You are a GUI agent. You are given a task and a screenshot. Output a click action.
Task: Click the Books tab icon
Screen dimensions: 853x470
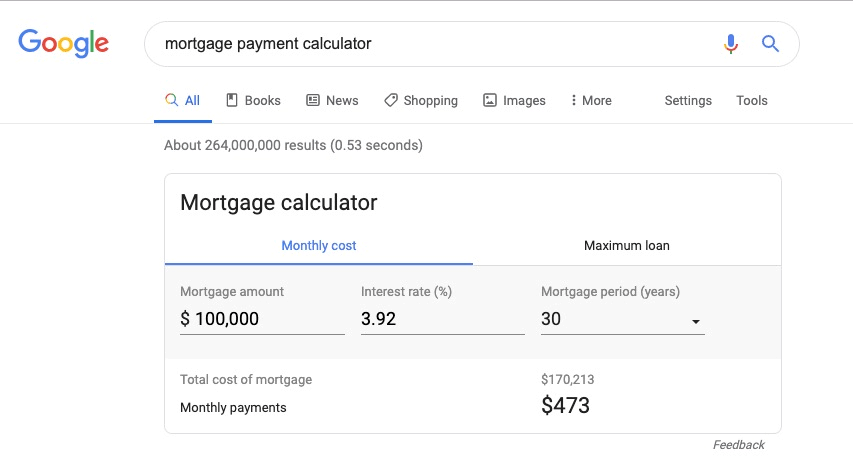232,100
